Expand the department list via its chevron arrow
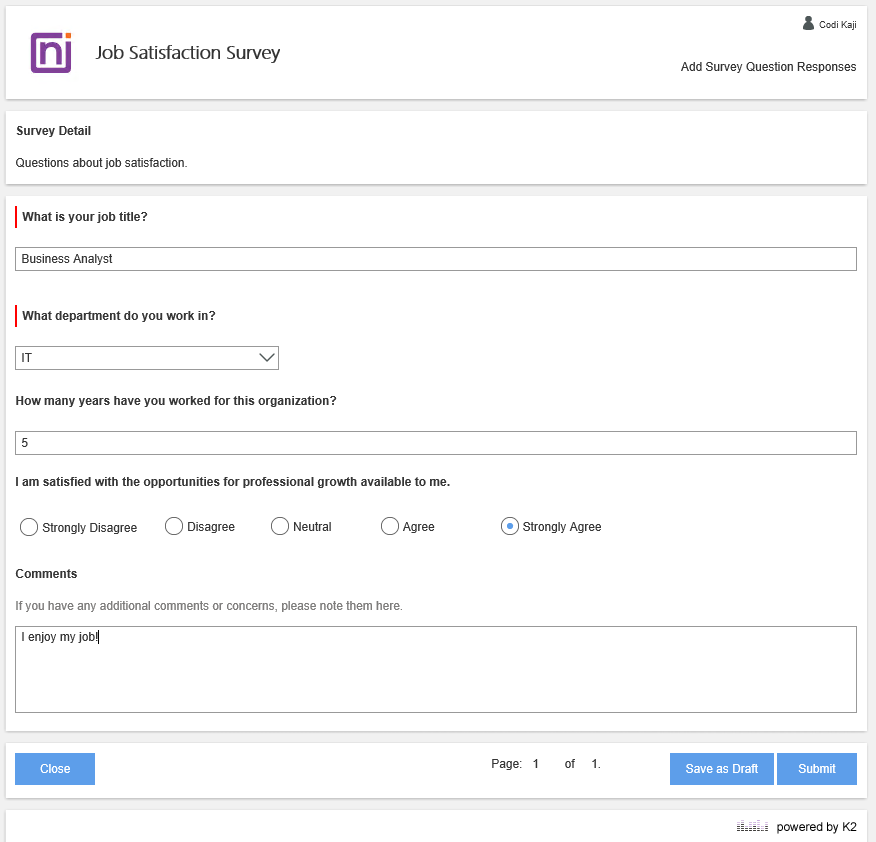This screenshot has width=876, height=842. coord(265,357)
